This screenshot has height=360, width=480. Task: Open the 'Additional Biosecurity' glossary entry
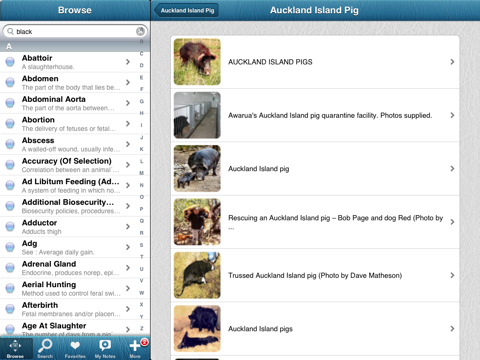[68, 206]
